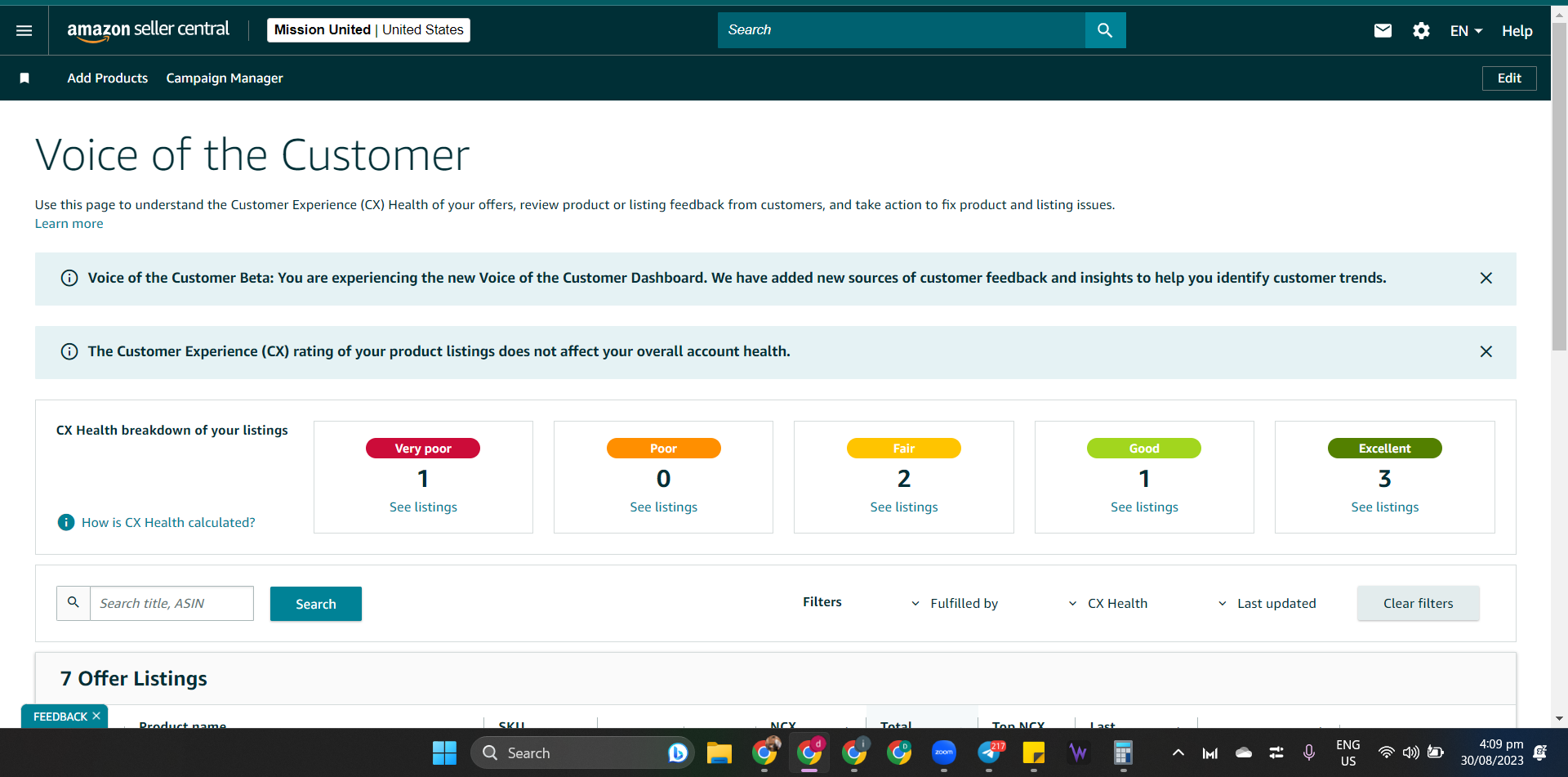Screen dimensions: 1568x777
Task: Open the Windows Start menu
Action: tap(444, 752)
